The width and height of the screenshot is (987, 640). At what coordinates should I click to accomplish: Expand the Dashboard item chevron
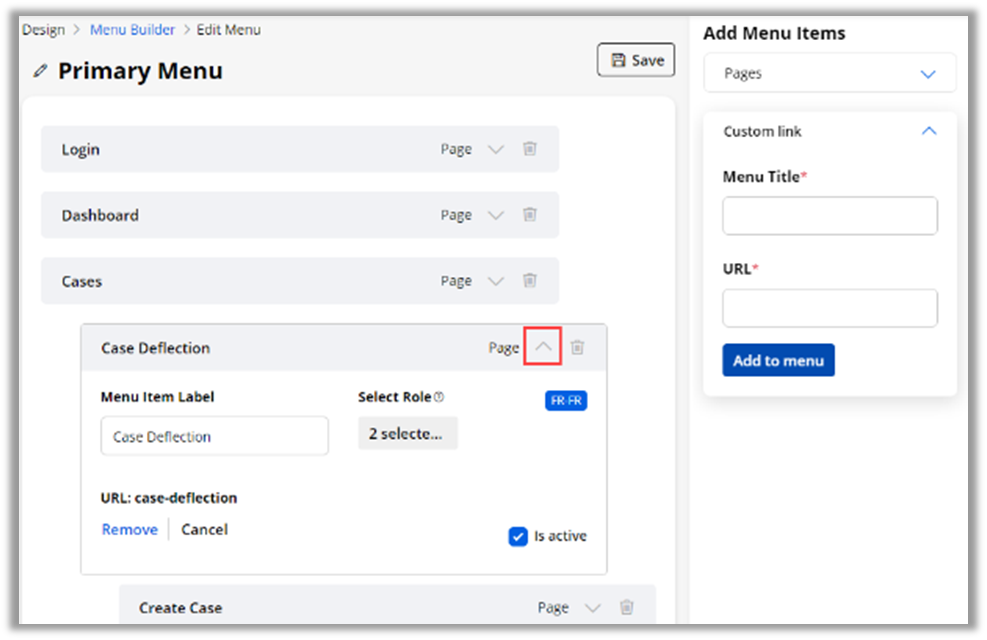click(x=496, y=215)
